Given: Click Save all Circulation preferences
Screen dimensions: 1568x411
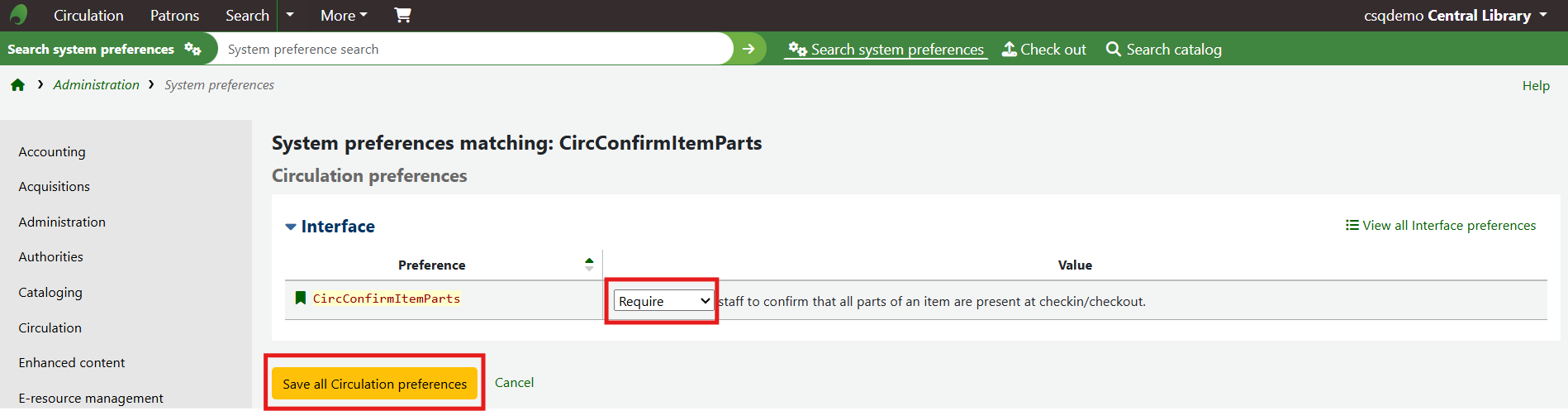Looking at the screenshot, I should coord(374,384).
